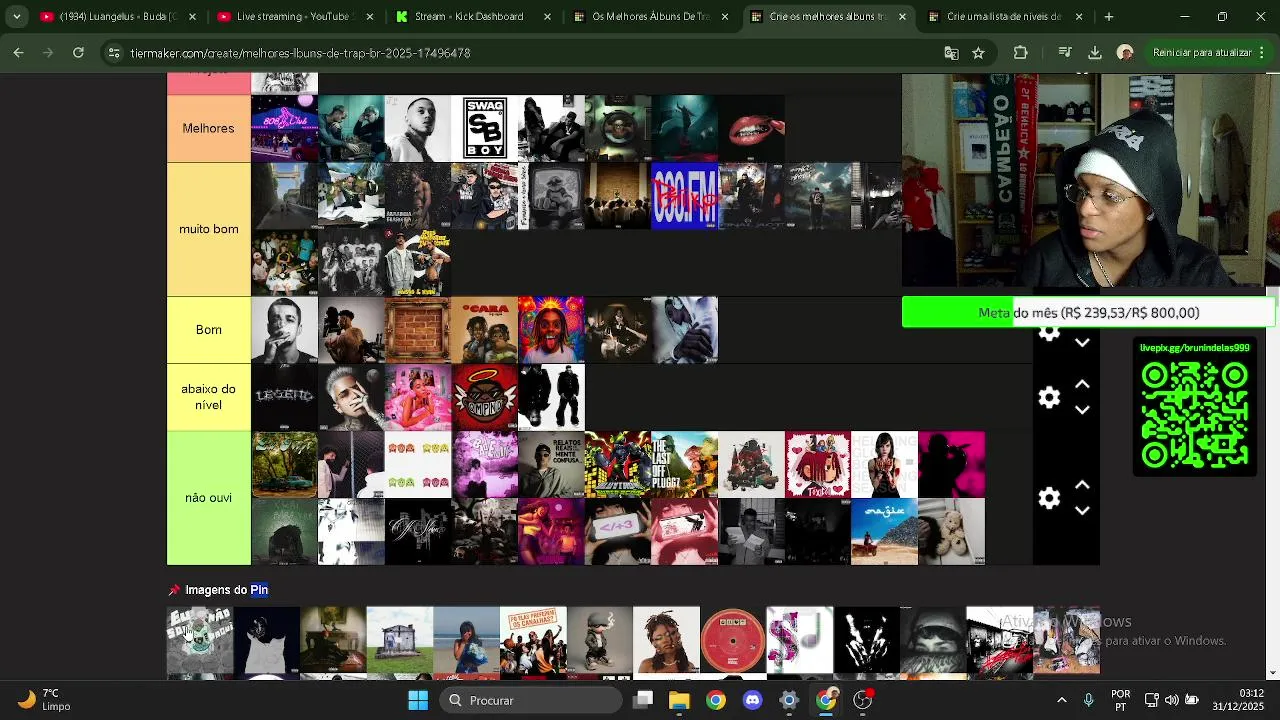
Task: Open the Windows Start menu
Action: pos(418,700)
